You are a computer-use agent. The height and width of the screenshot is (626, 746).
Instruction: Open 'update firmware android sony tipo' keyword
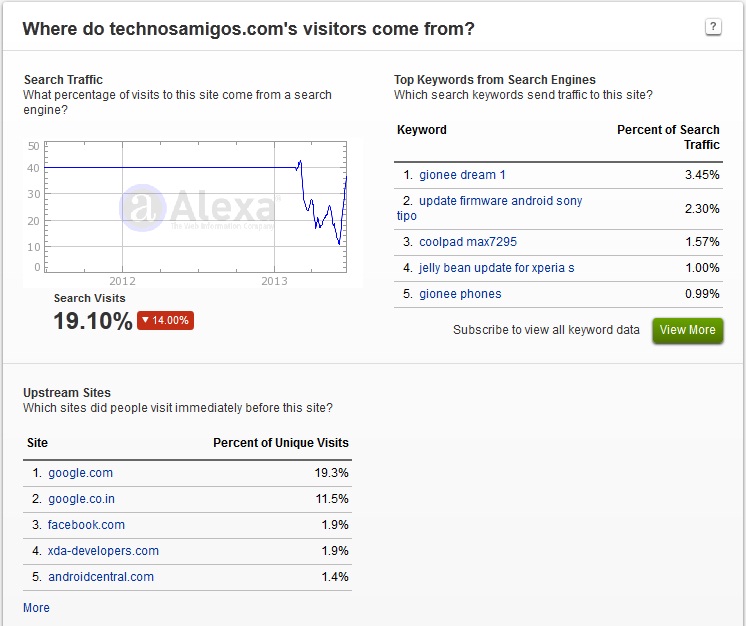coord(490,208)
